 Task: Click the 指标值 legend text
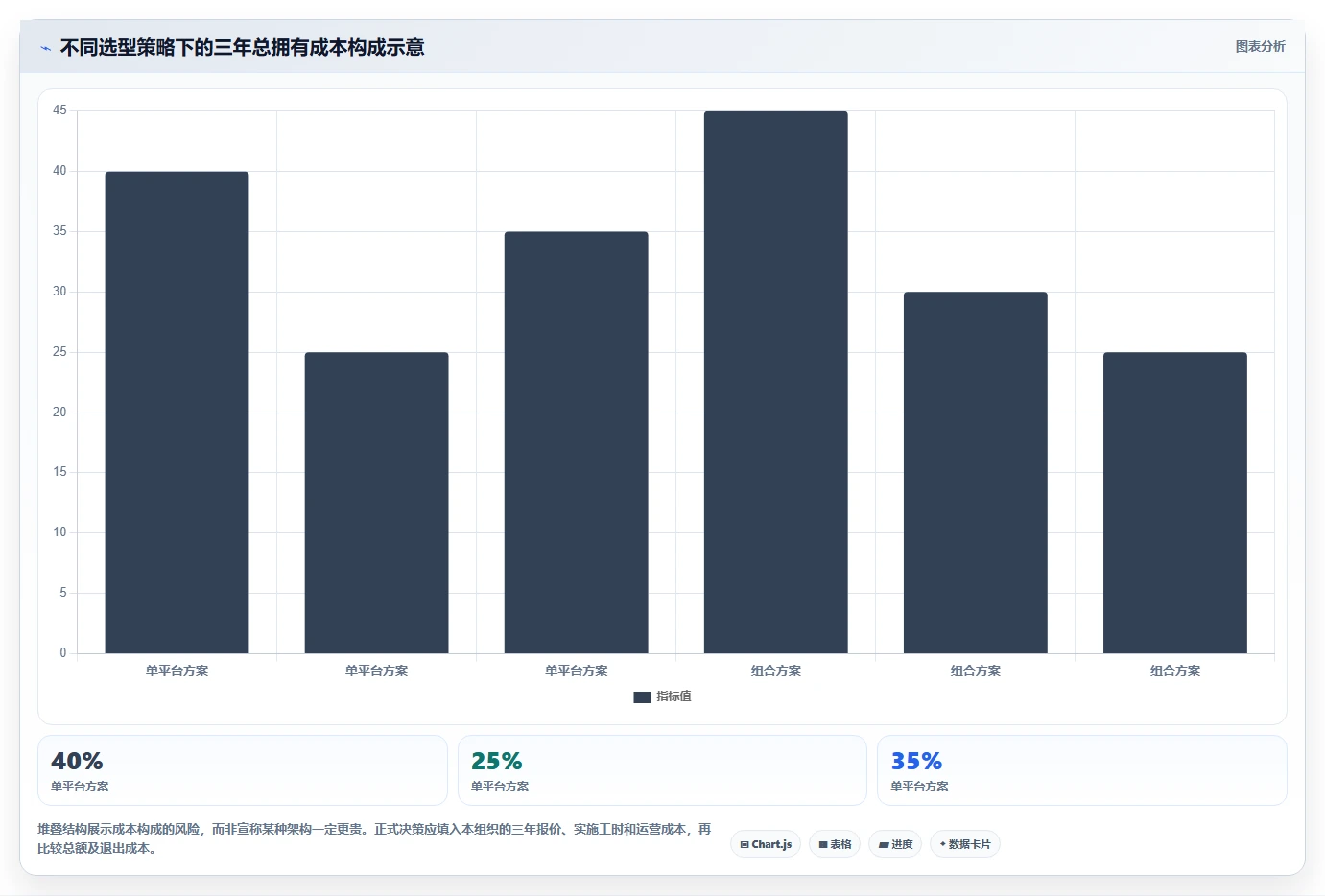click(674, 696)
